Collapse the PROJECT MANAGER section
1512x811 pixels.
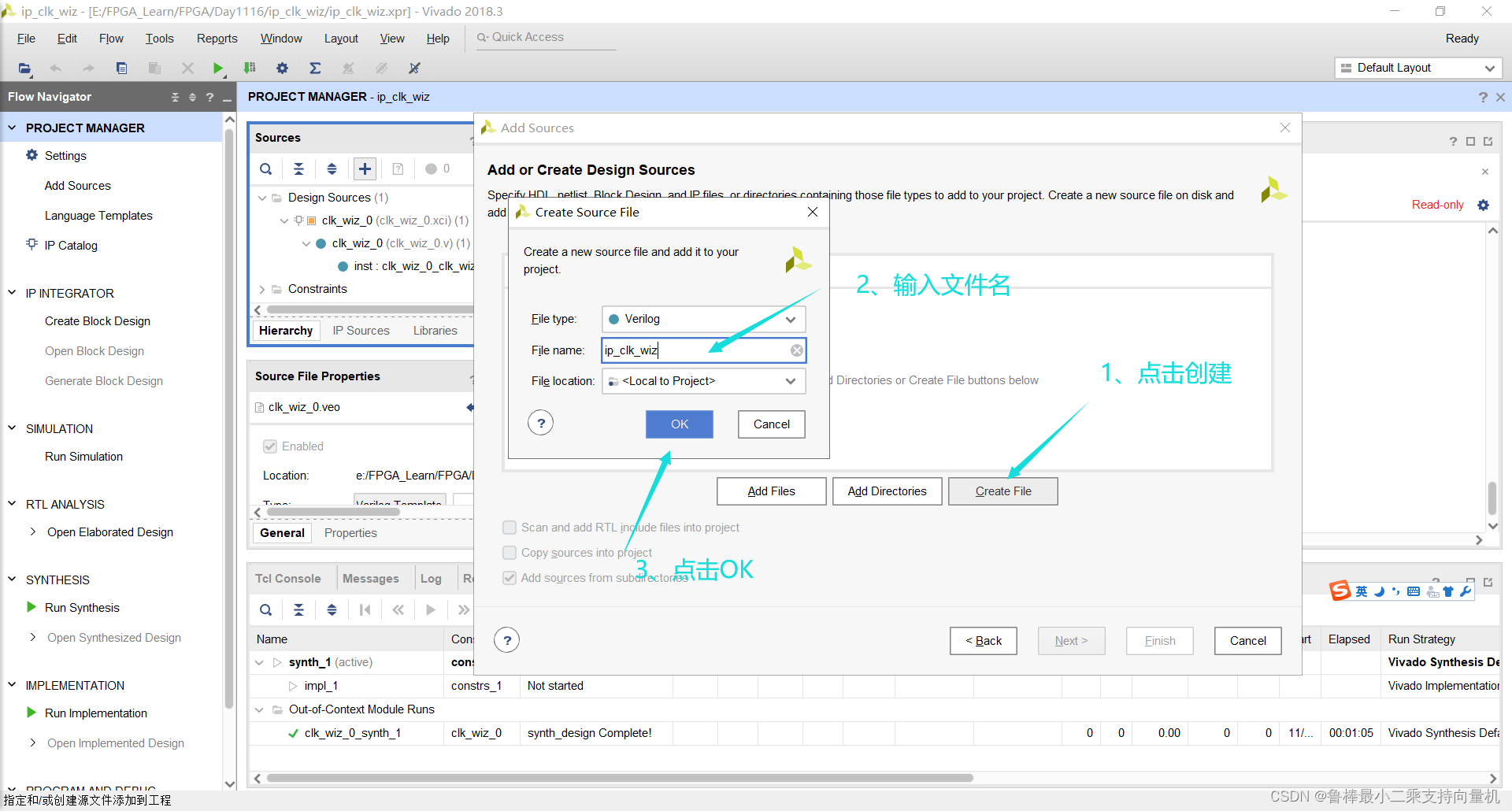tap(12, 128)
